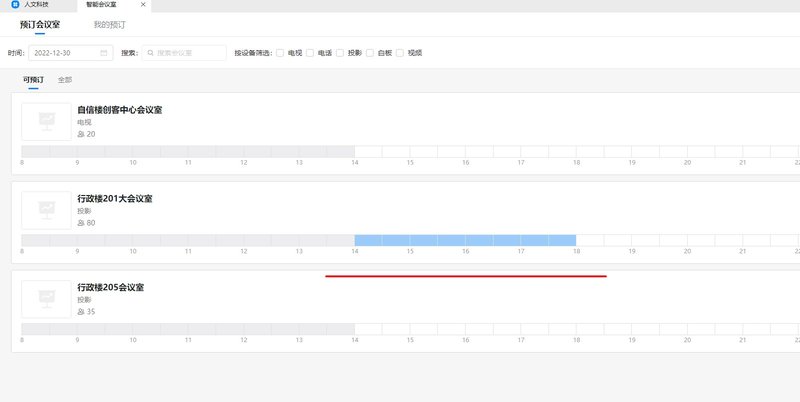This screenshot has height=402, width=800.
Task: Toggle the 投影 equipment filter checkbox
Action: (x=340, y=52)
